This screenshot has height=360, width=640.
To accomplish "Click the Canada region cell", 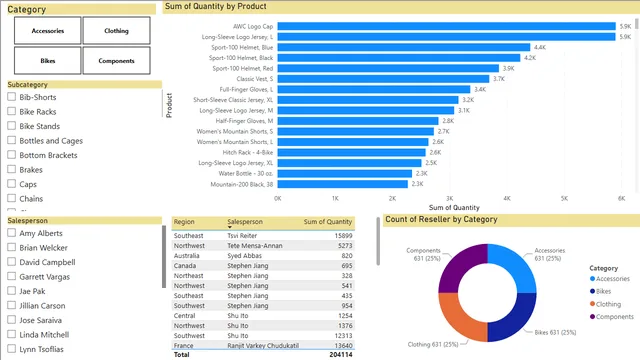I will click(185, 266).
